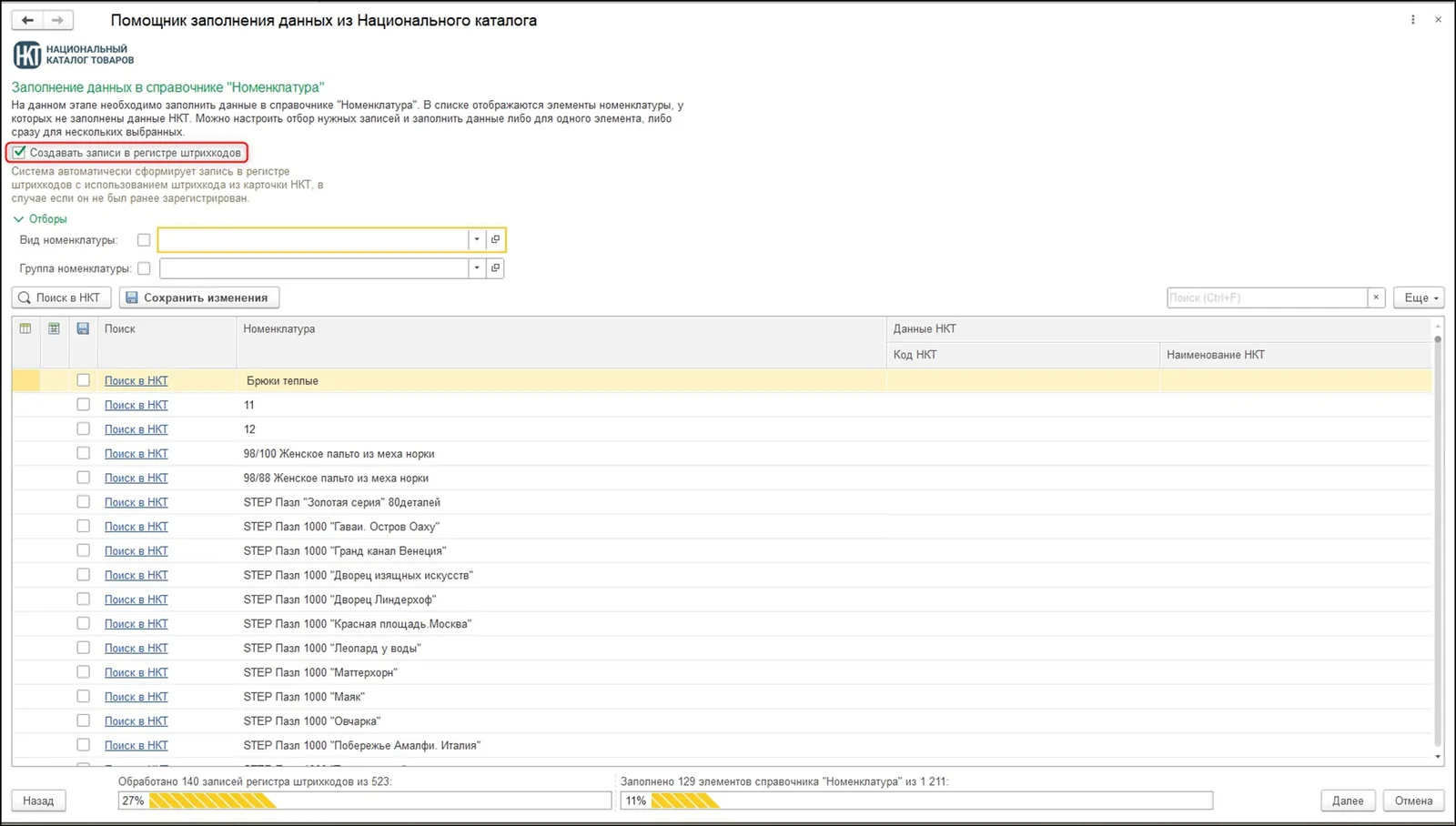Image resolution: width=1456 pixels, height=826 pixels.
Task: Click the Поиск в НКТ toolbar button
Action: pos(62,297)
